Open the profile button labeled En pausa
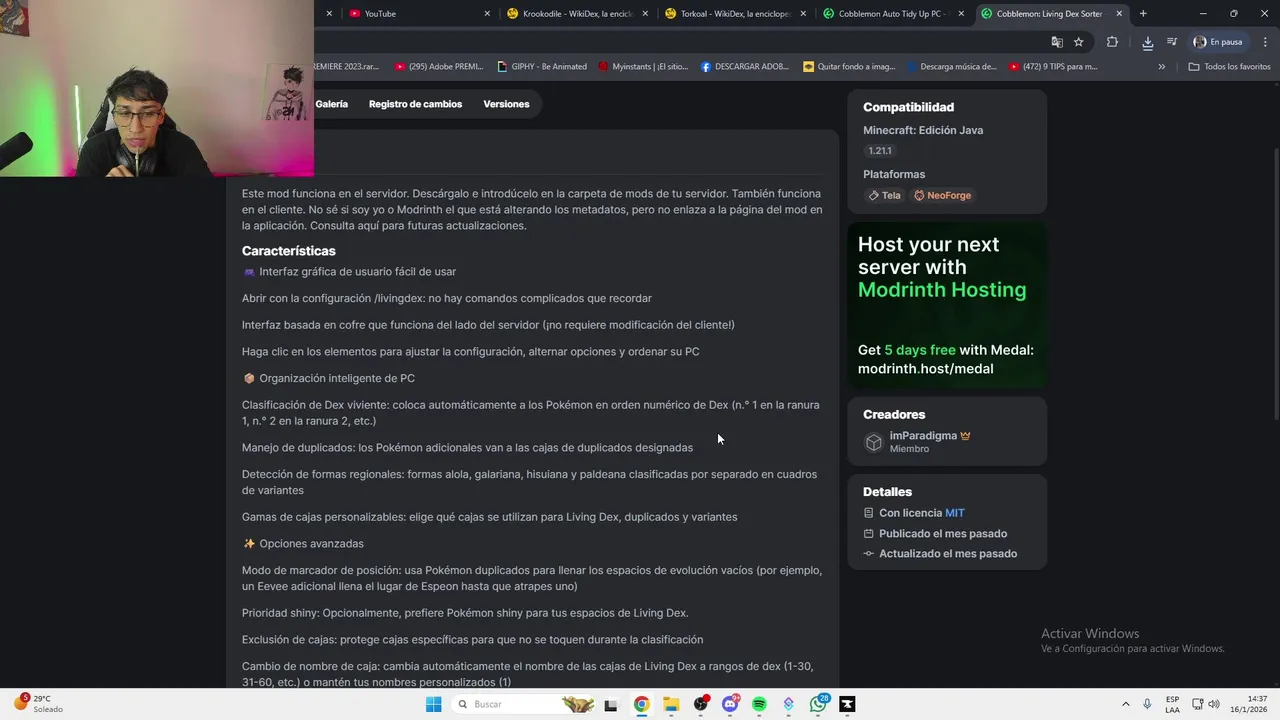 pyautogui.click(x=1218, y=42)
